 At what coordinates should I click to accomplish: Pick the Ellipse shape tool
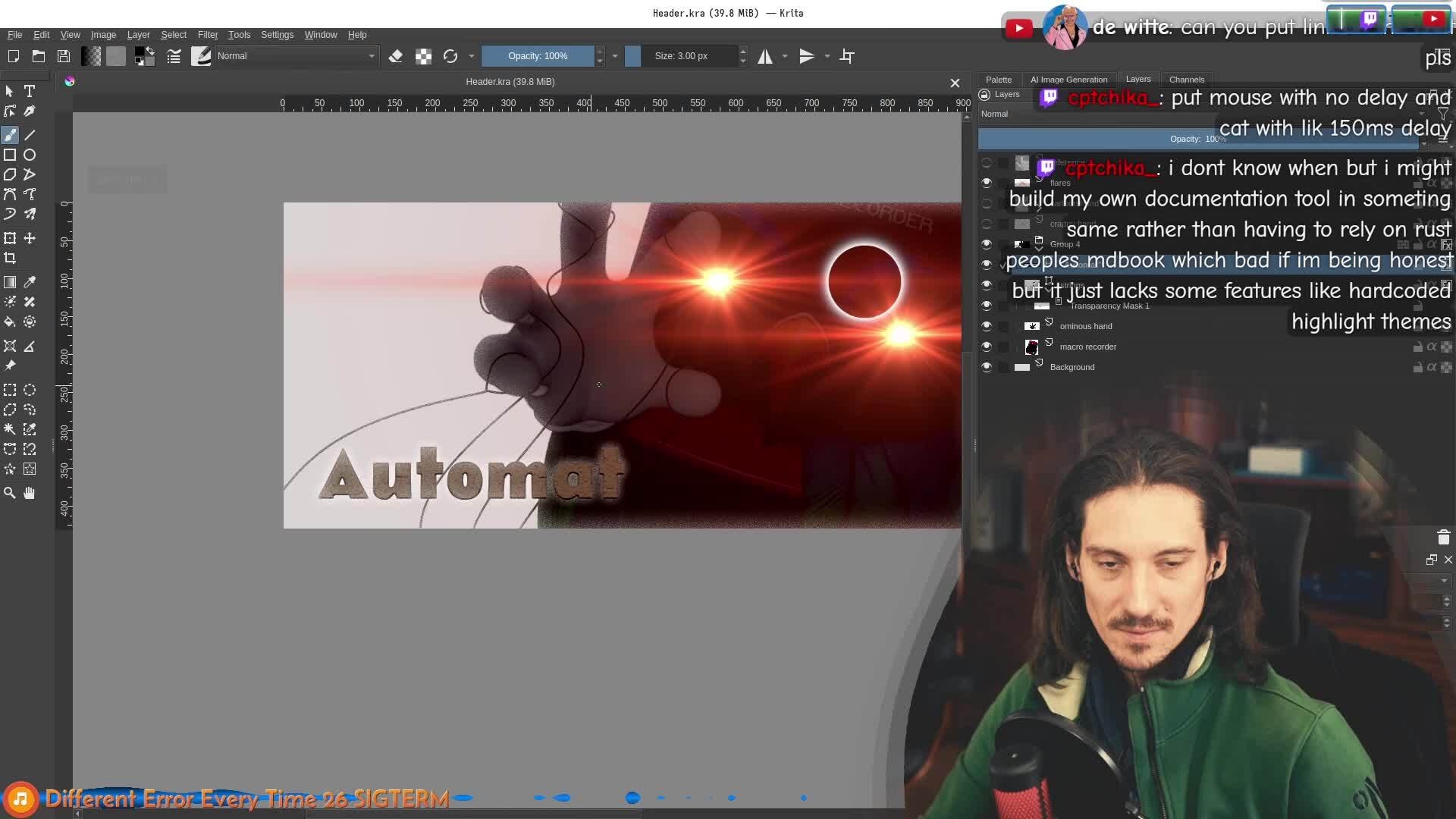click(30, 155)
